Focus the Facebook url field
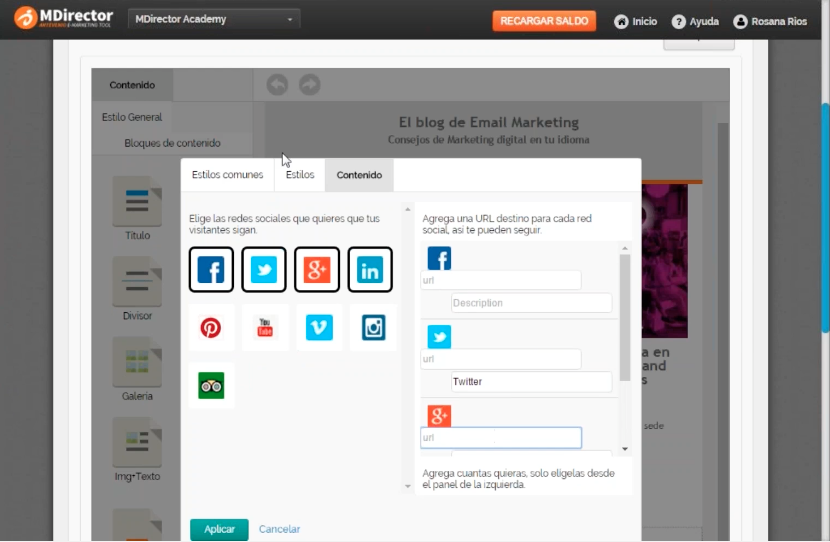Viewport: 830px width, 542px height. click(x=501, y=280)
